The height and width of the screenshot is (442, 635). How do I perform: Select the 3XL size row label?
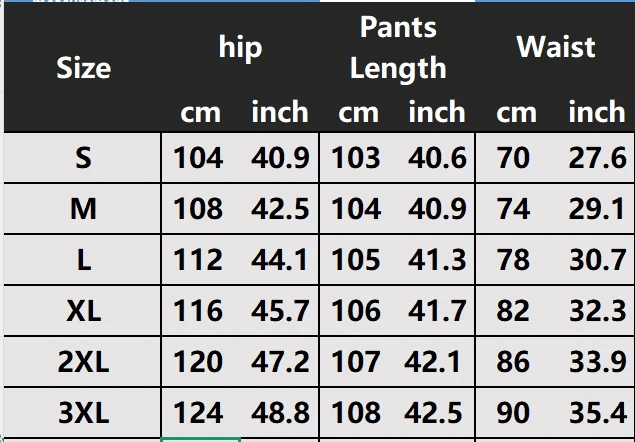point(83,413)
